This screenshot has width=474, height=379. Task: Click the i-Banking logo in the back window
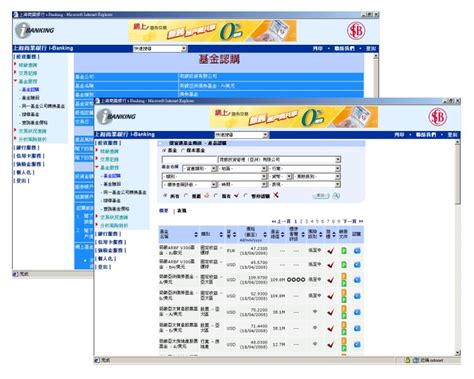pyautogui.click(x=34, y=30)
